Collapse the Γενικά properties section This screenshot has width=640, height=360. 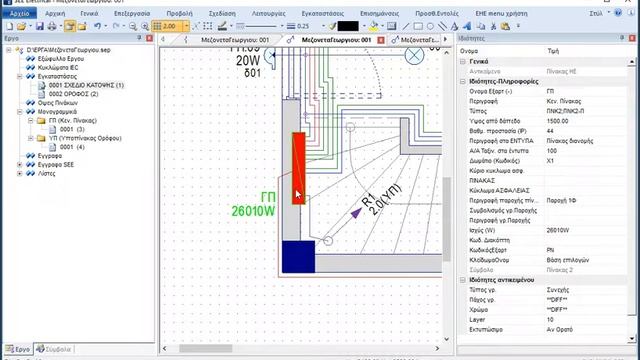click(463, 62)
